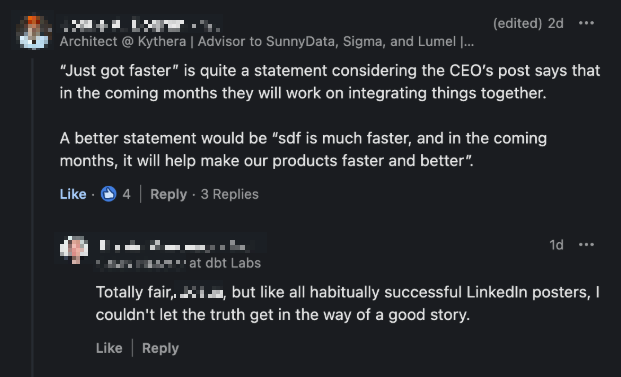
Task: Click the "at dbt Labs" headline text
Action: click(225, 263)
